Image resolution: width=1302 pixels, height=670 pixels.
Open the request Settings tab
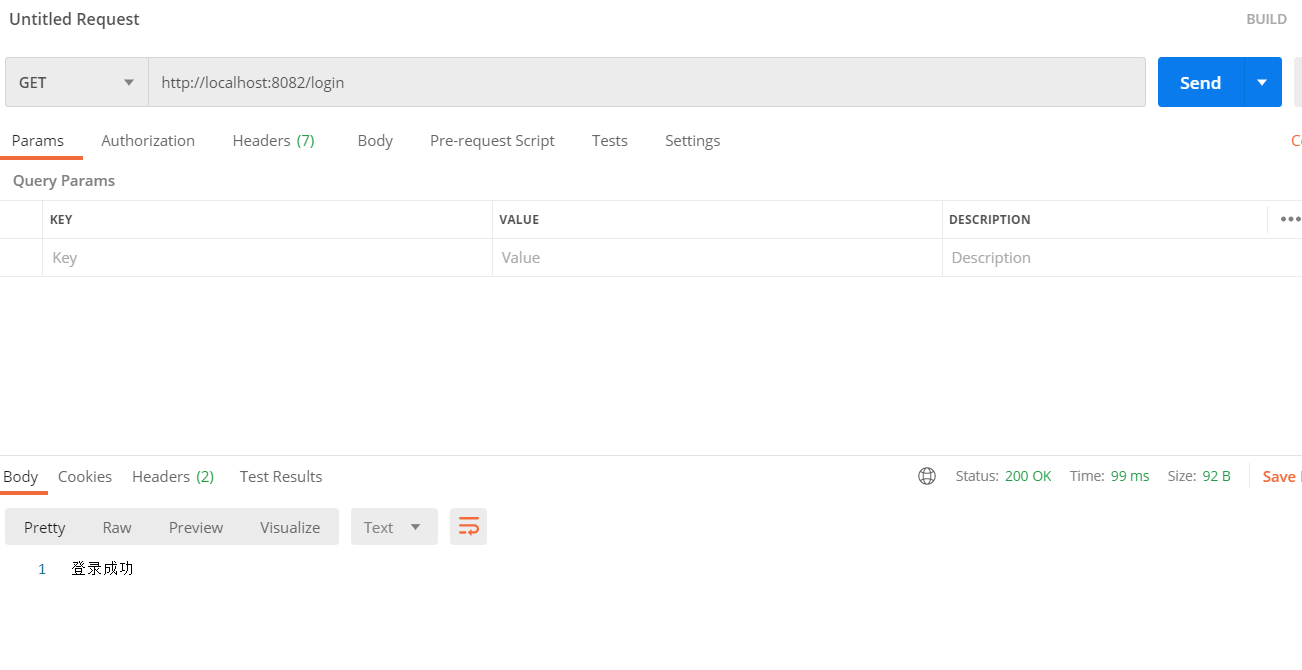click(x=692, y=141)
